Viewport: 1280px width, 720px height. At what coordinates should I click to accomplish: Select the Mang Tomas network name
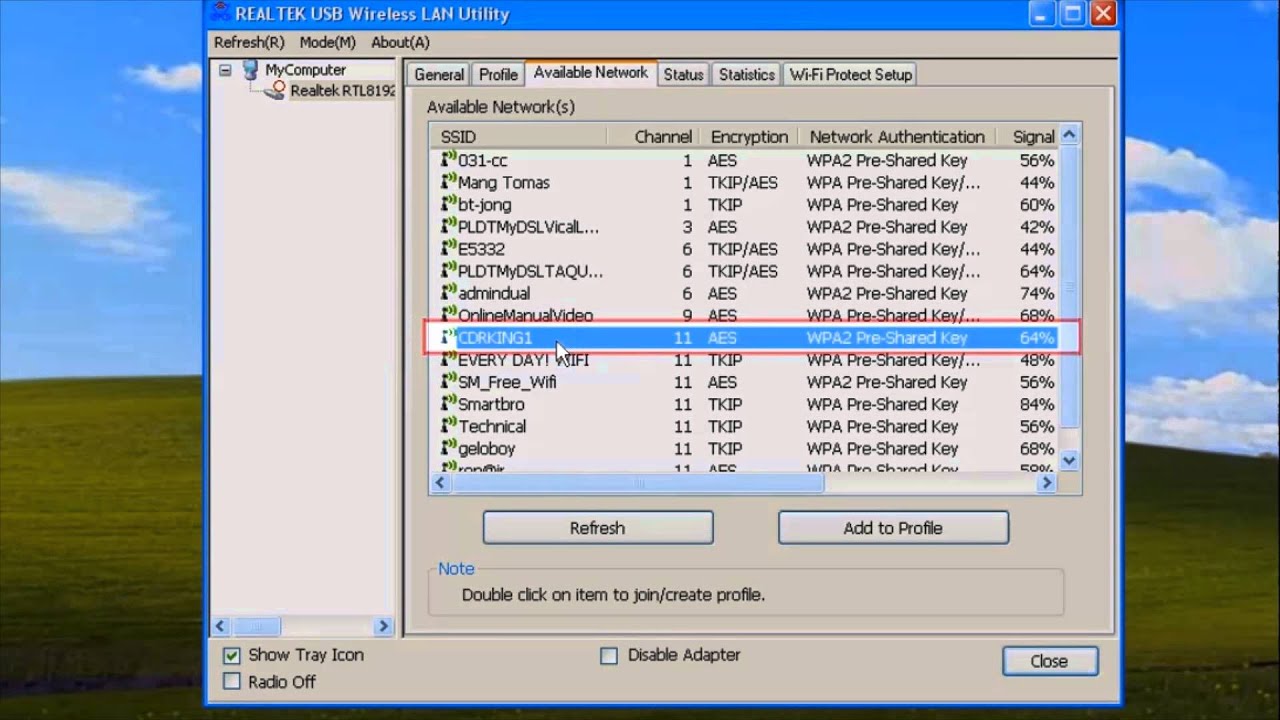click(504, 182)
